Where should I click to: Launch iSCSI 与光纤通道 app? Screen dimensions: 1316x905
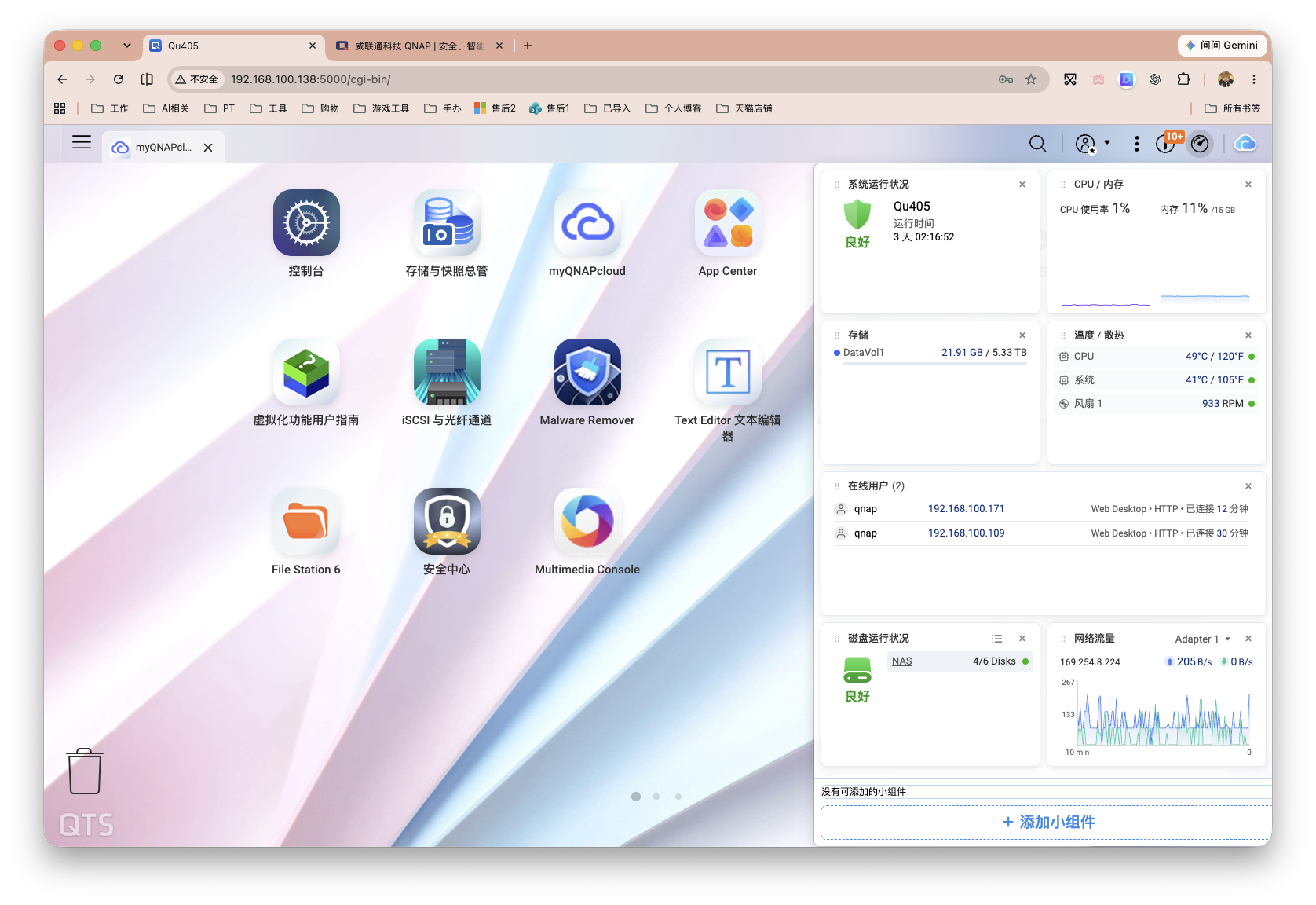(447, 372)
